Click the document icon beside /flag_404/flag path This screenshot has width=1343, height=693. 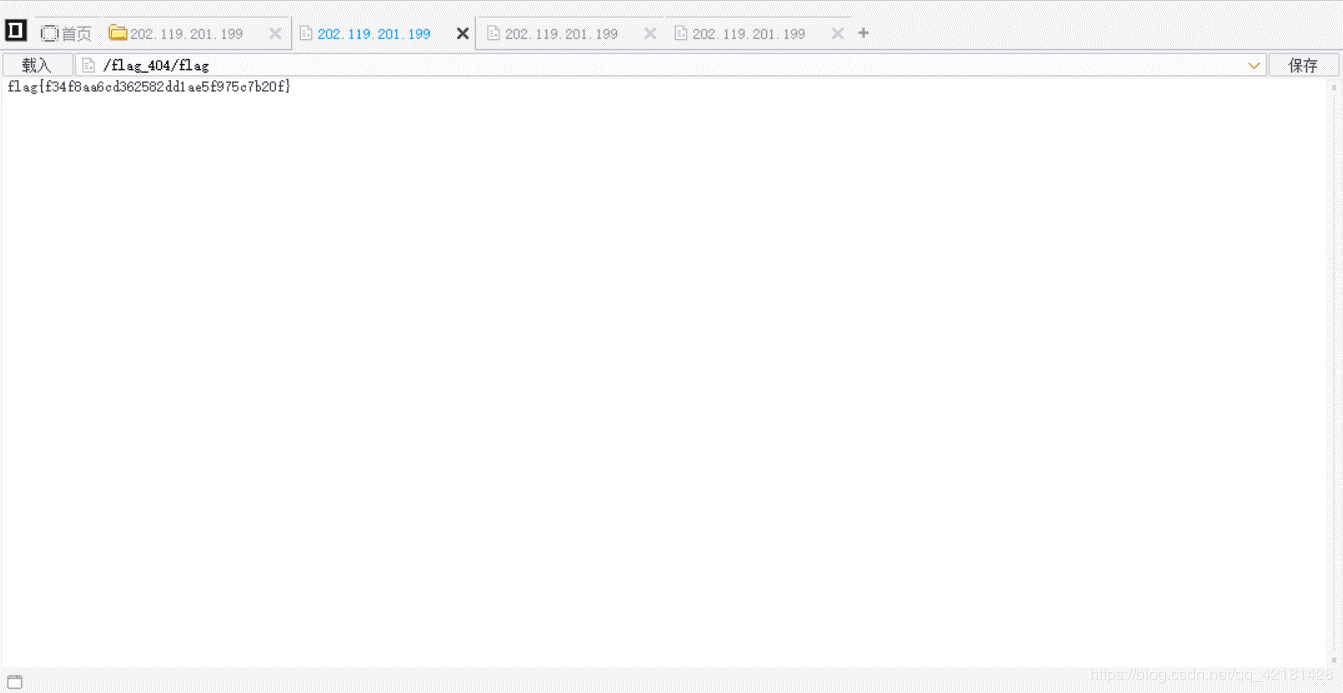pos(88,65)
